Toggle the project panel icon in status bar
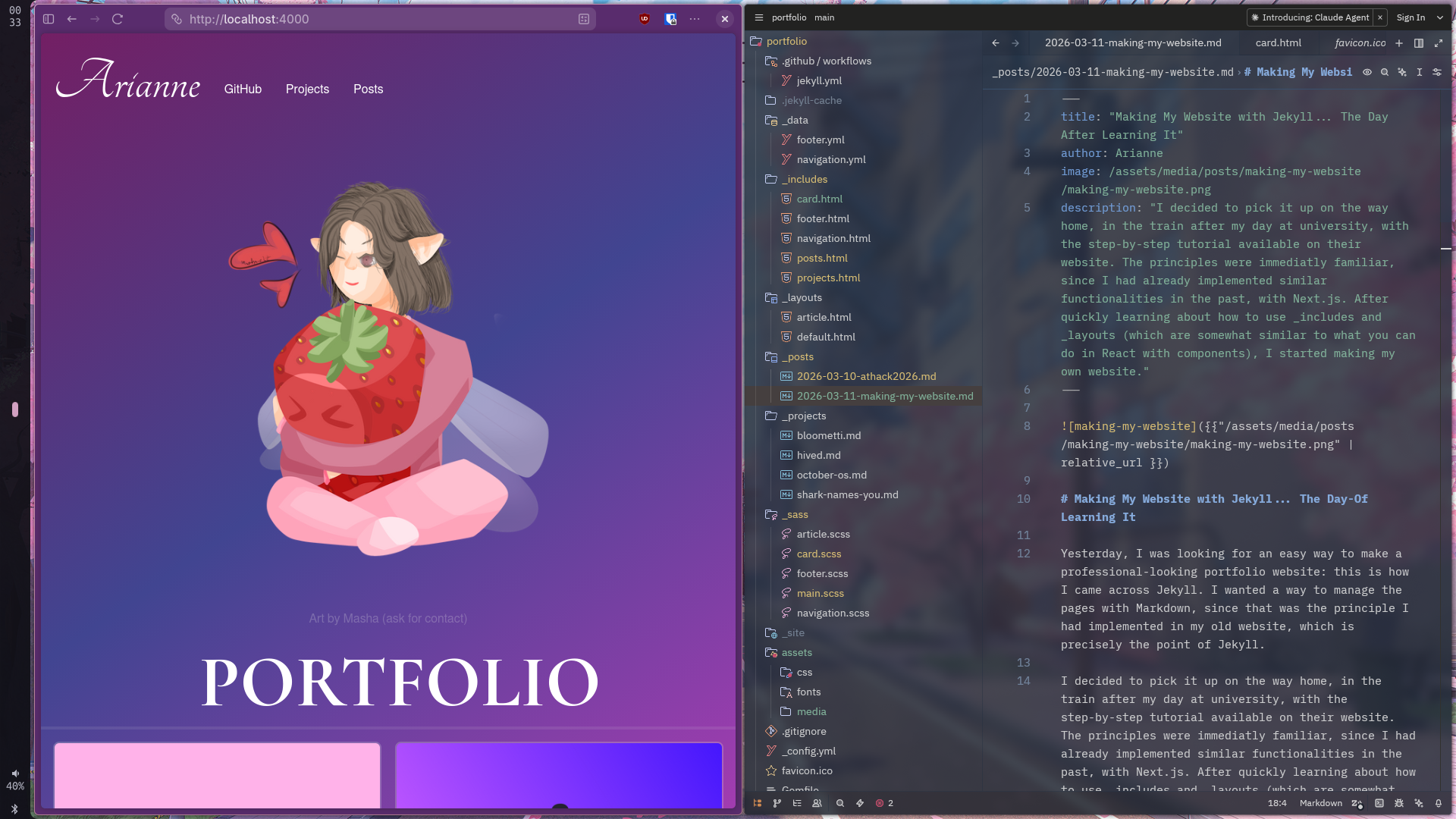 [758, 803]
